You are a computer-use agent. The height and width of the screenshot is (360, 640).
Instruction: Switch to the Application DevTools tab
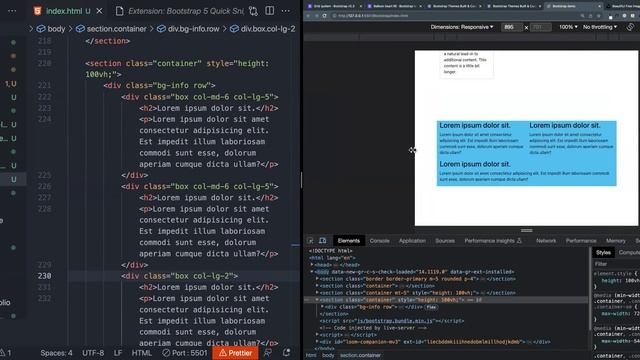[412, 241]
